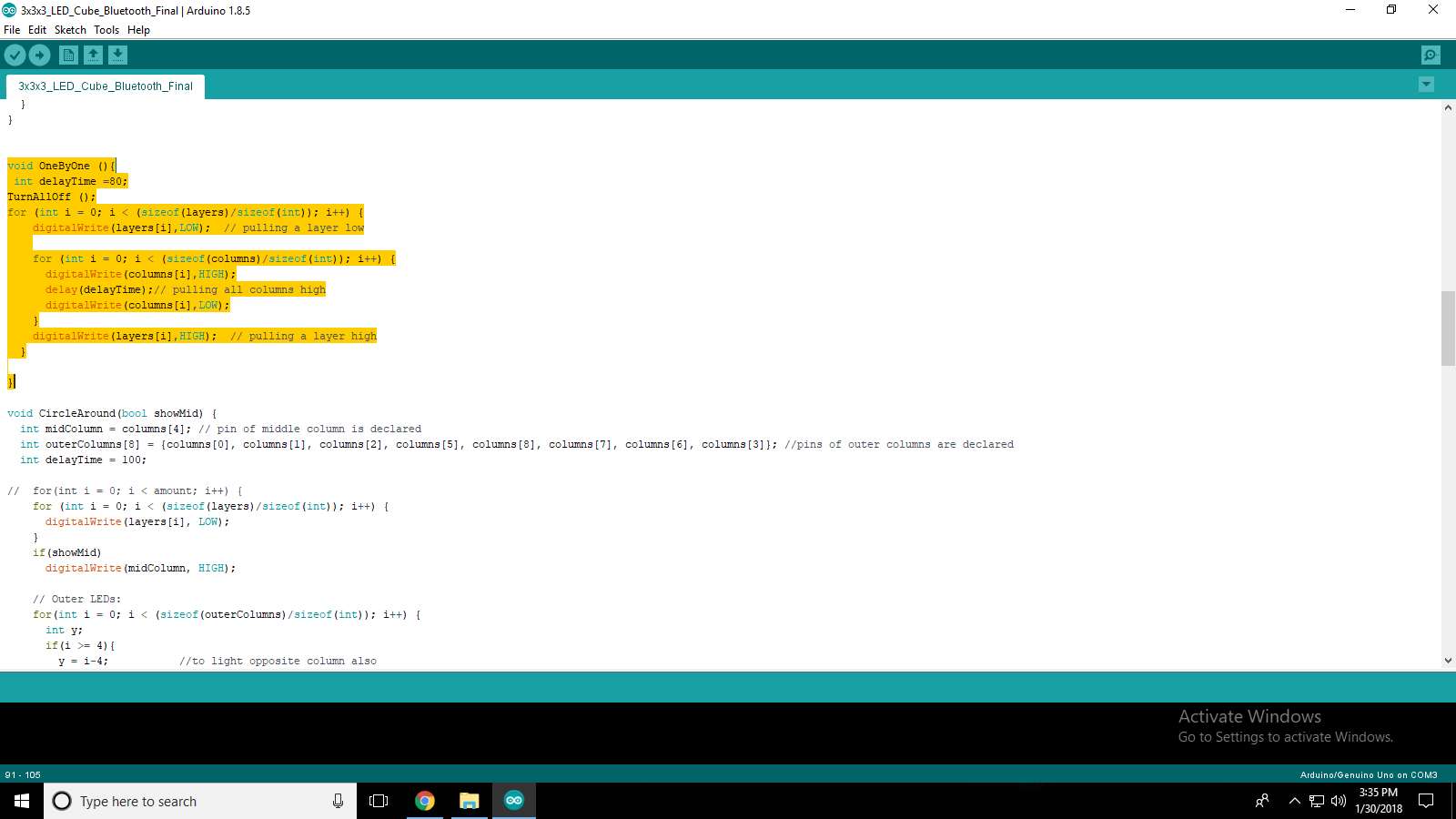Viewport: 1456px width, 819px height.
Task: Click 'int y;' line
Action: 64,630
